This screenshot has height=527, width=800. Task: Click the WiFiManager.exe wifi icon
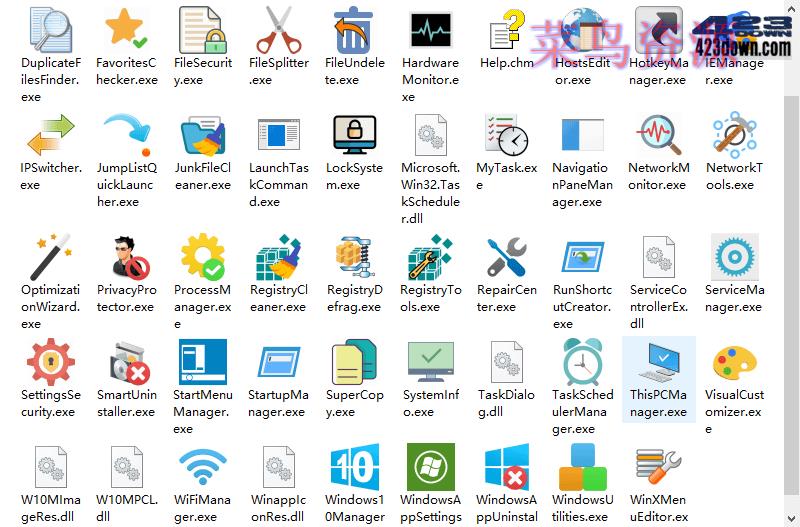click(x=203, y=467)
